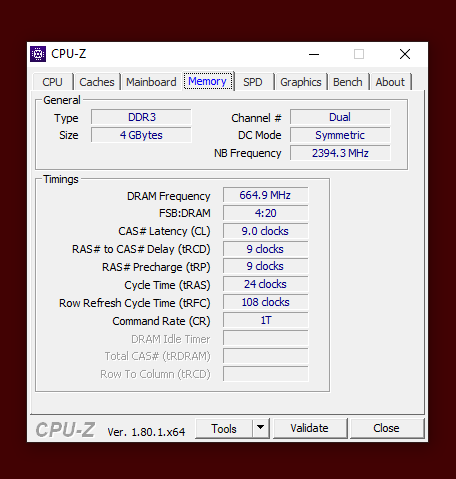
Task: Select the Memory tab
Action: coord(207,81)
